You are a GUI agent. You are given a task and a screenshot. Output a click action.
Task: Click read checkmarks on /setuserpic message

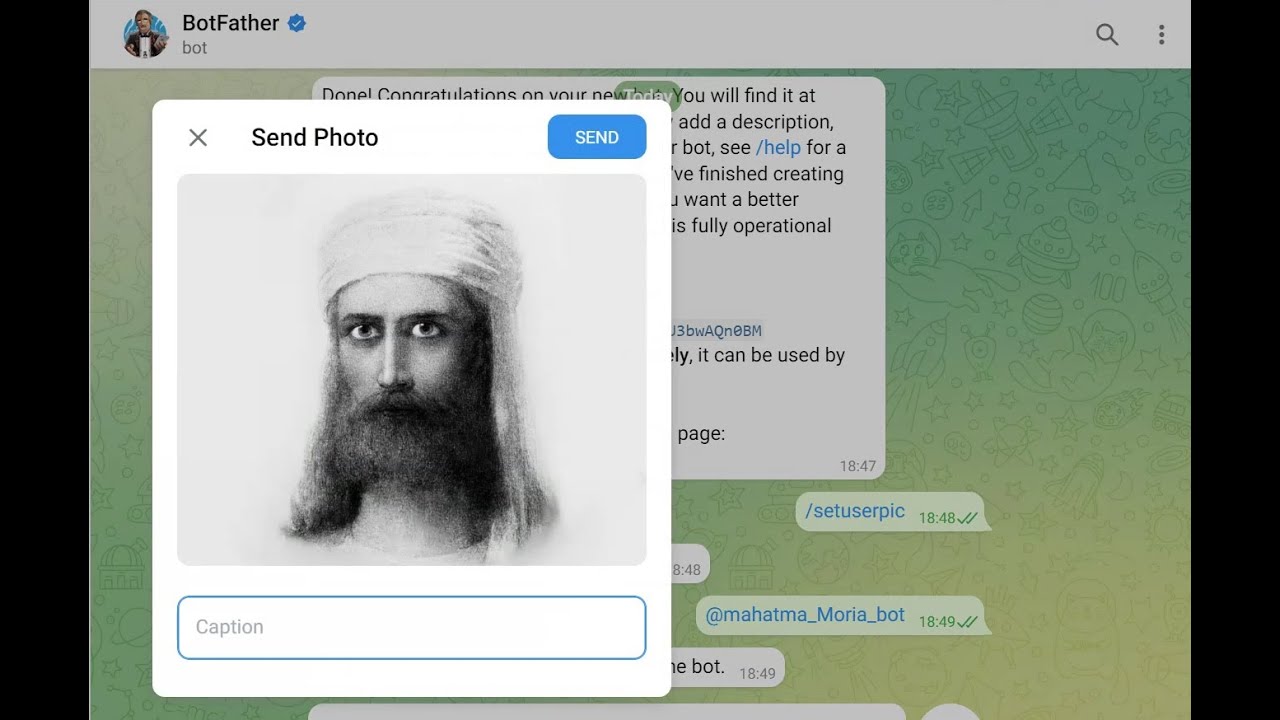tap(967, 518)
